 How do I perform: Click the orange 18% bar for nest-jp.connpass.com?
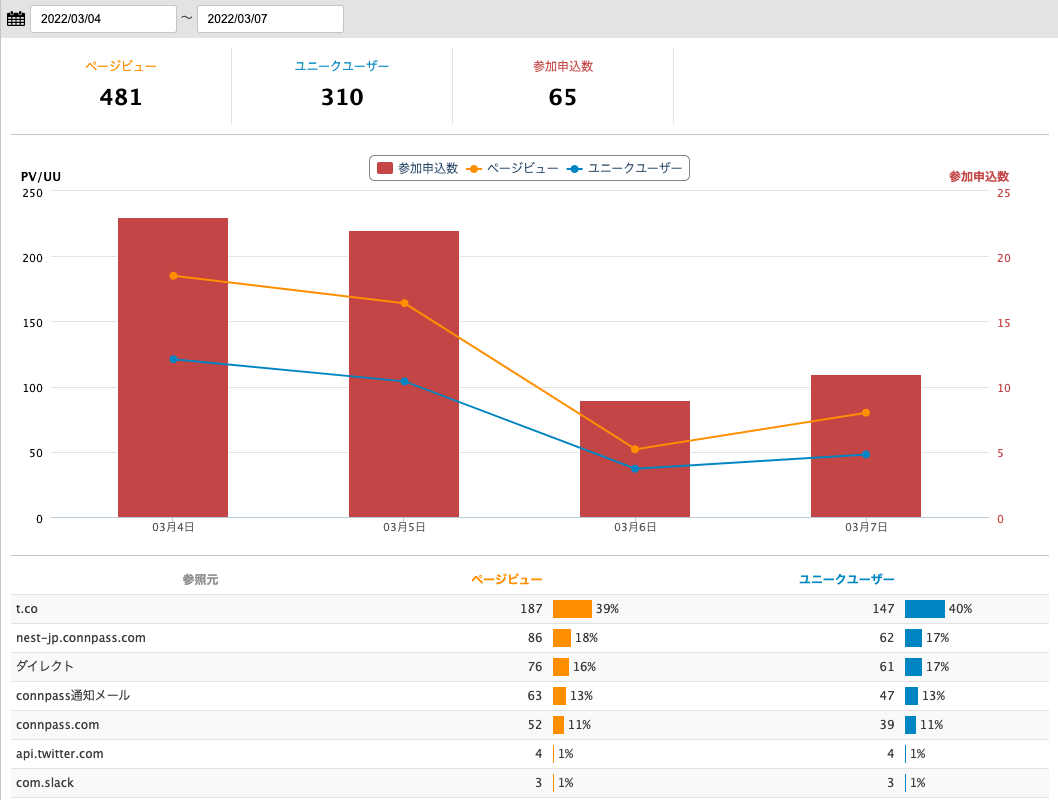pyautogui.click(x=562, y=637)
